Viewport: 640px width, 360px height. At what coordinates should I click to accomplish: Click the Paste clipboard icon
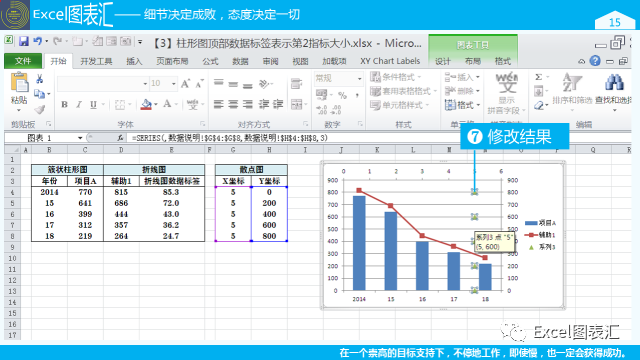coord(19,83)
